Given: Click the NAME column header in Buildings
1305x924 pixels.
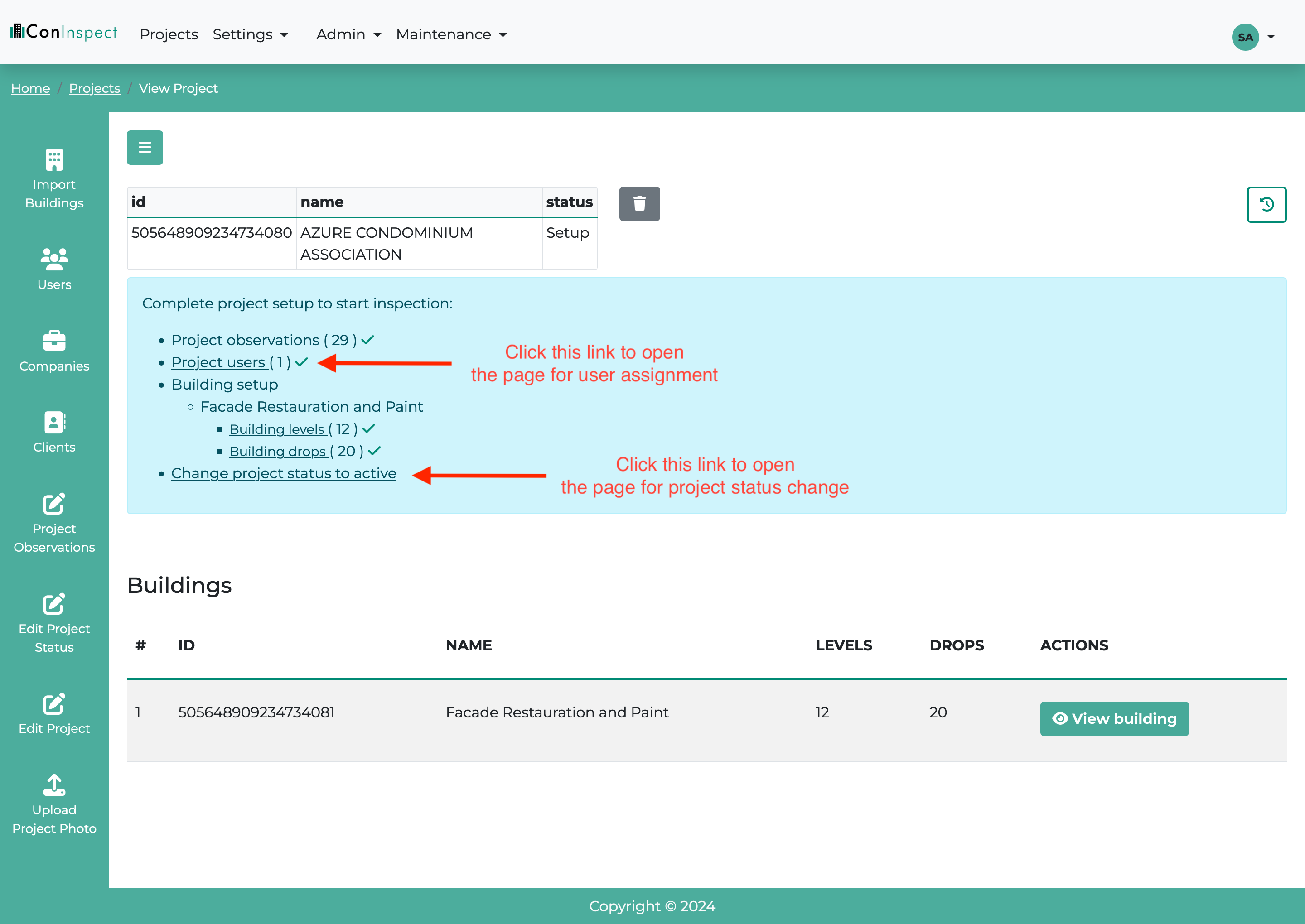Looking at the screenshot, I should tap(469, 645).
